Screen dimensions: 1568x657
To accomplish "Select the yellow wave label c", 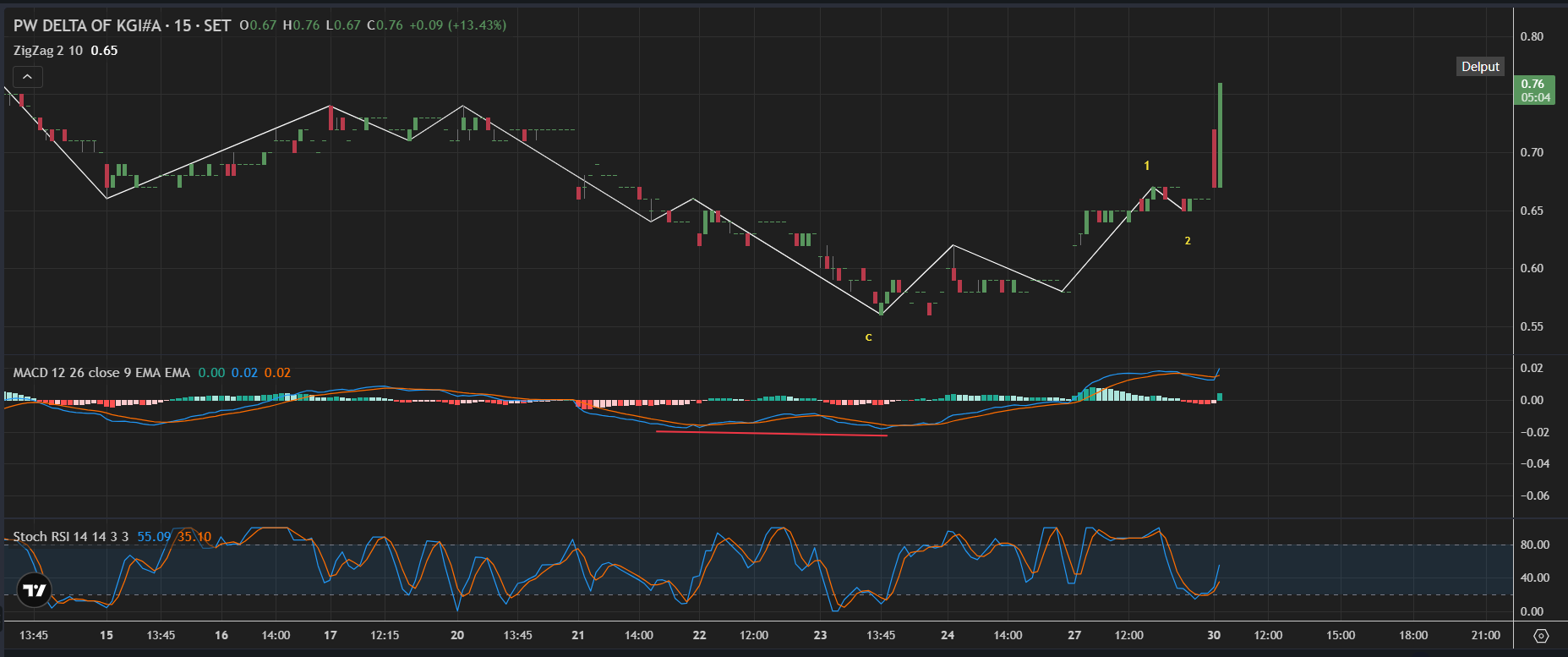I will coord(868,337).
